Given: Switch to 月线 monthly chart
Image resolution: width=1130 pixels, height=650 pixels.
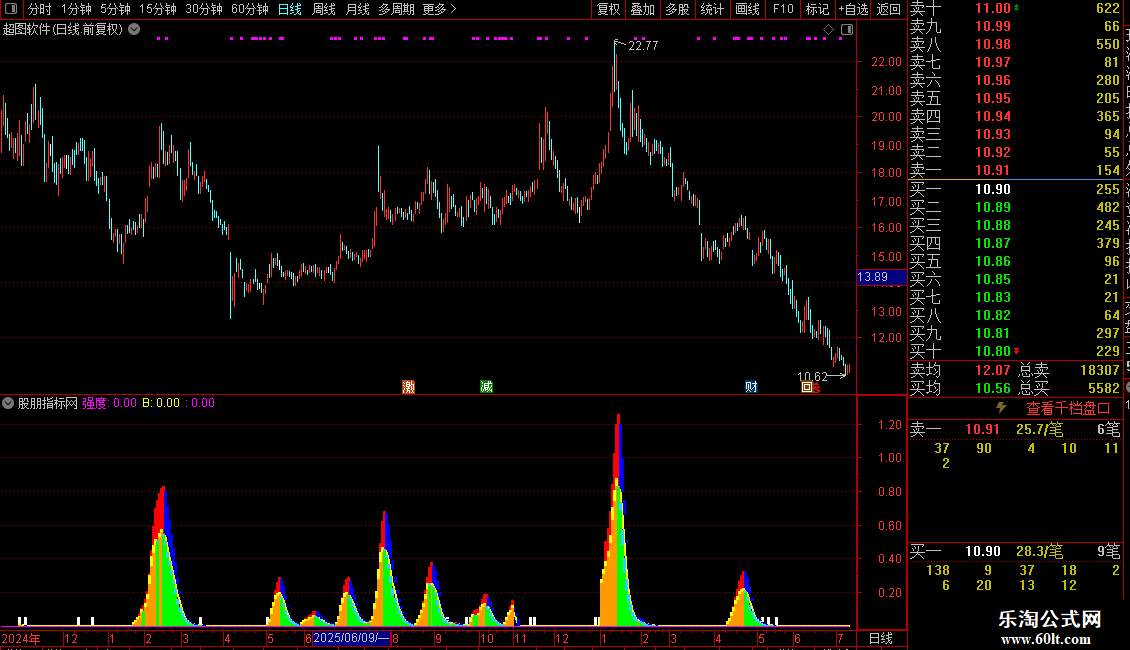Looking at the screenshot, I should (x=357, y=9).
